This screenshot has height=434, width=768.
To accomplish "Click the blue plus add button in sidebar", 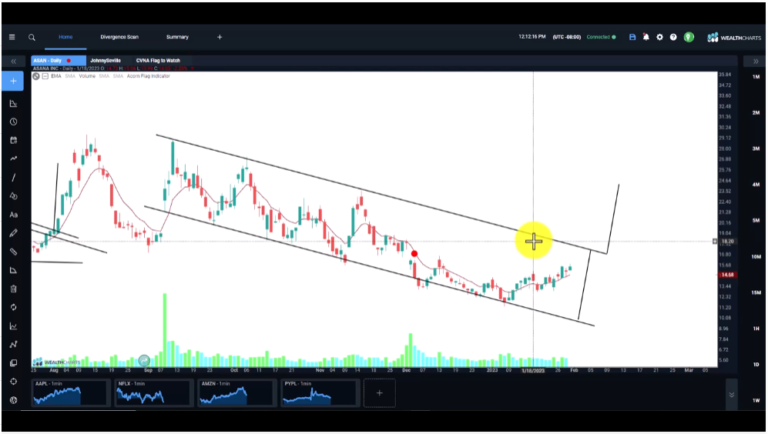I will click(13, 81).
